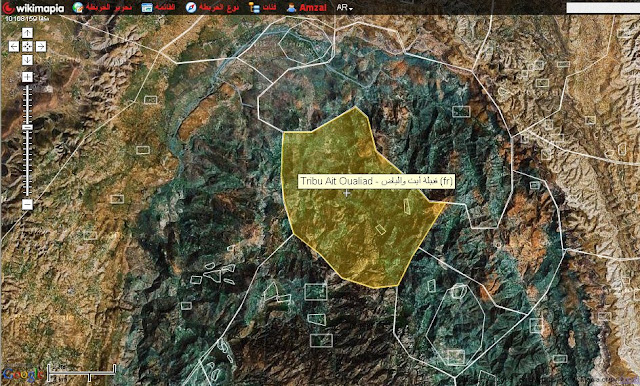Open the menu window icon
640x386 pixels.
147,7
